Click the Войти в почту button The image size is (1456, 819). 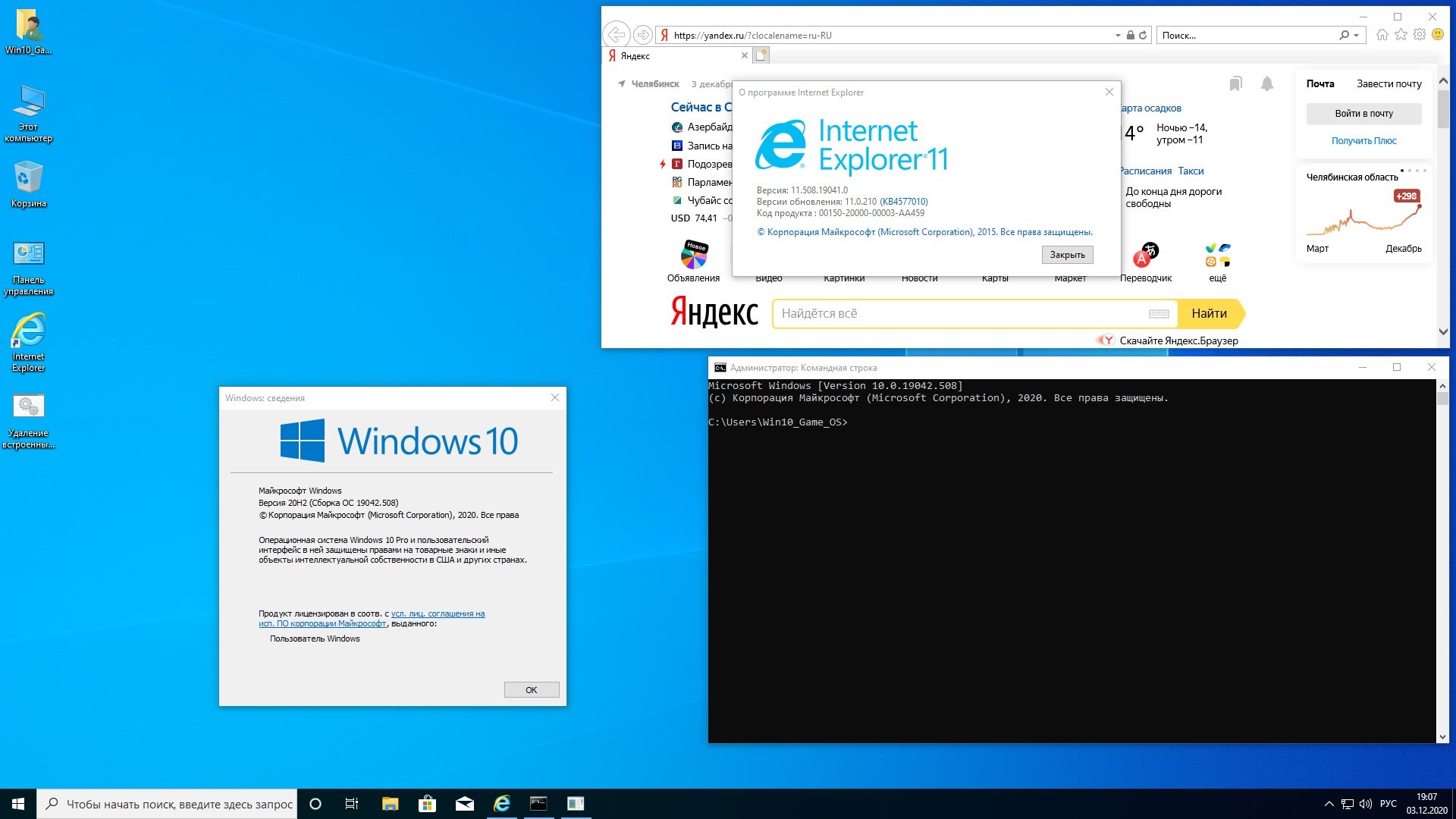coord(1363,114)
